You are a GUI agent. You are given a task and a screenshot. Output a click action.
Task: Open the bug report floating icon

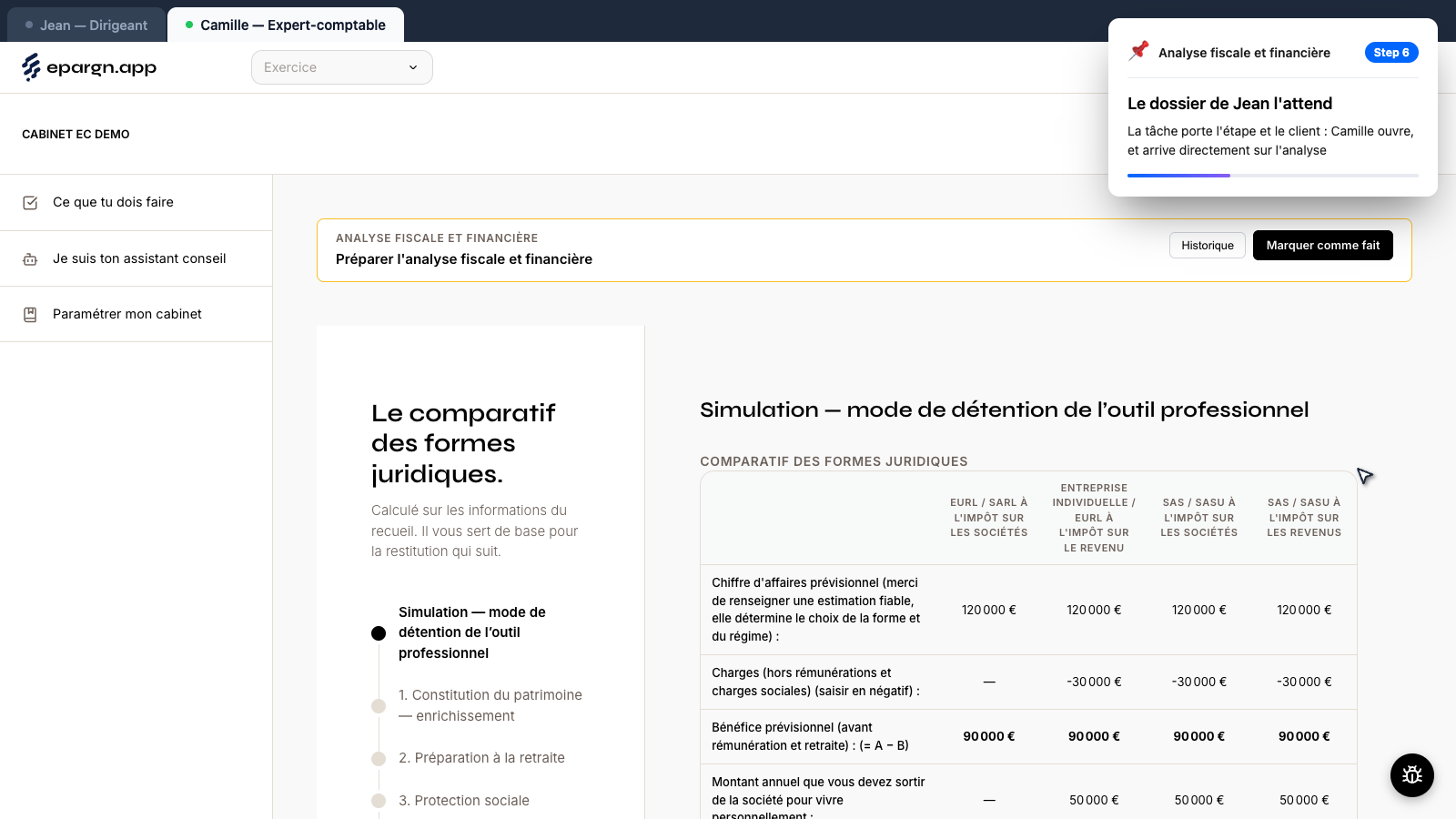(1412, 775)
